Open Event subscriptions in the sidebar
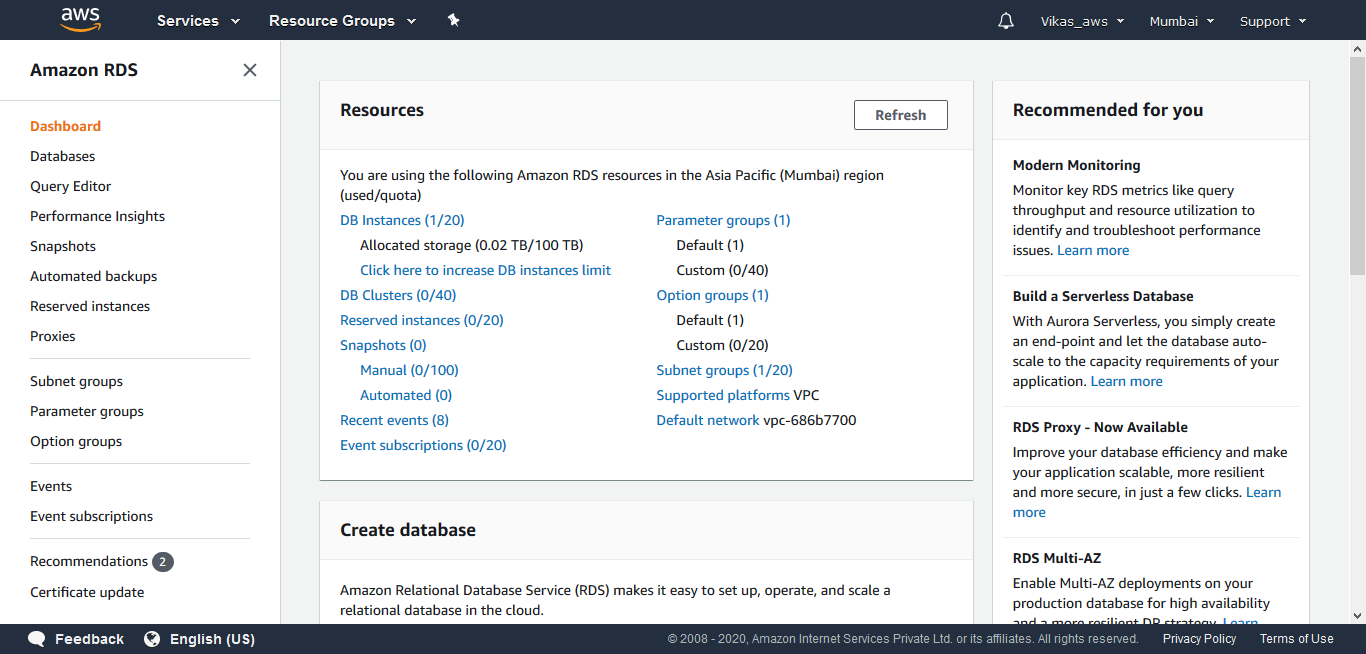The width and height of the screenshot is (1366, 654). [92, 516]
